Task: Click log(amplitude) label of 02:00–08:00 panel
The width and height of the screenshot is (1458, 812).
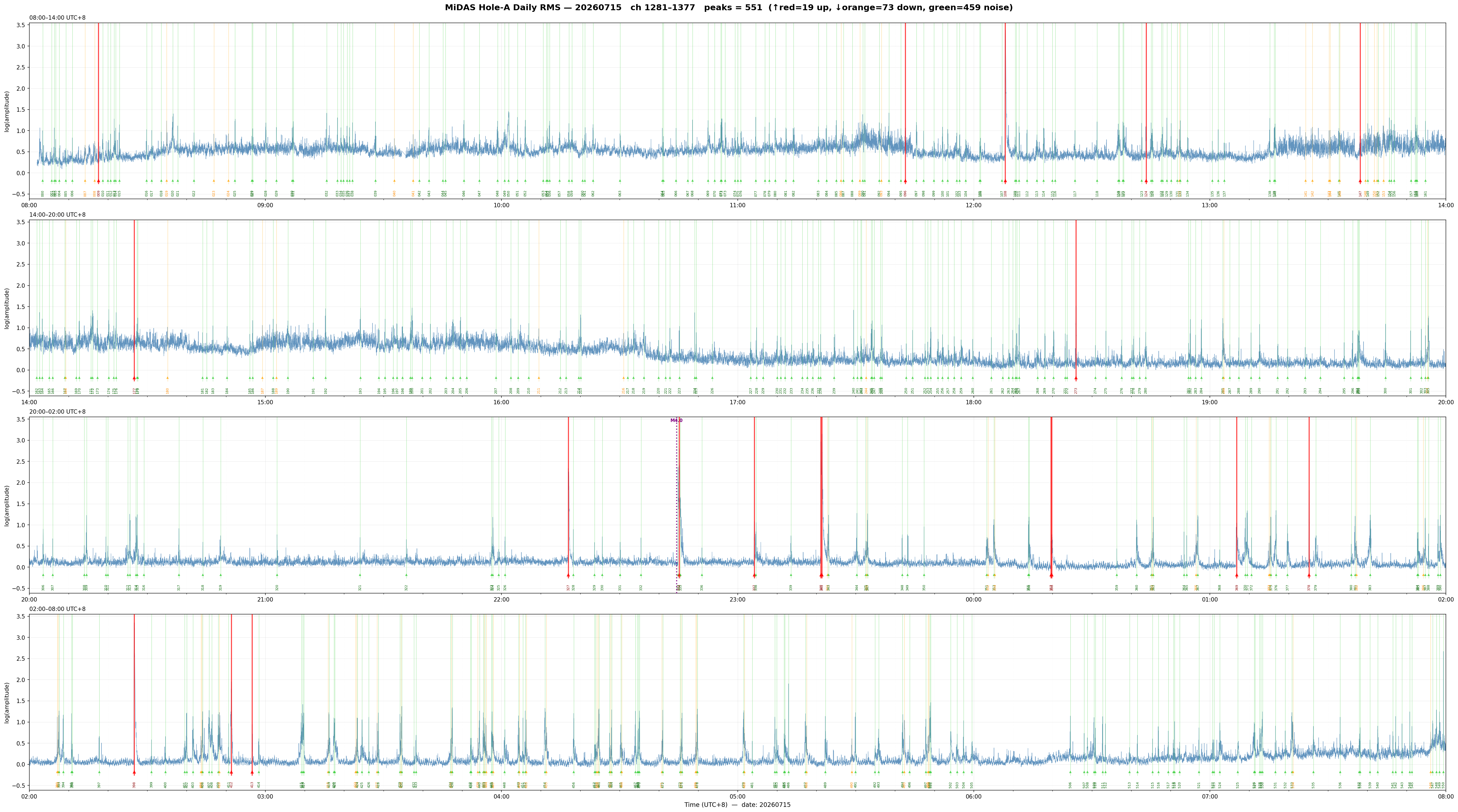Action: pyautogui.click(x=7, y=702)
